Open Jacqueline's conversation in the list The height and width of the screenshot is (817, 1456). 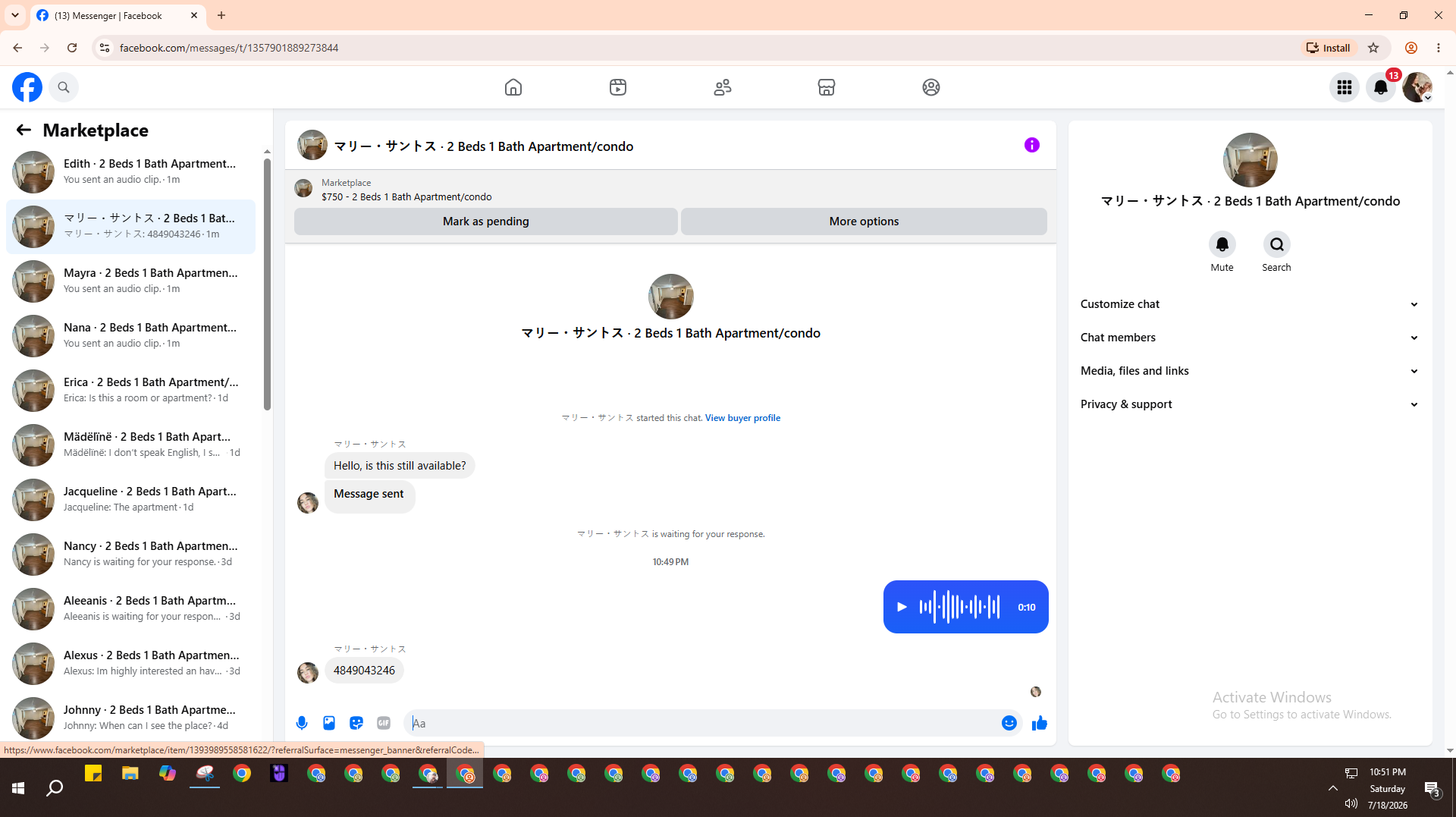click(x=130, y=499)
